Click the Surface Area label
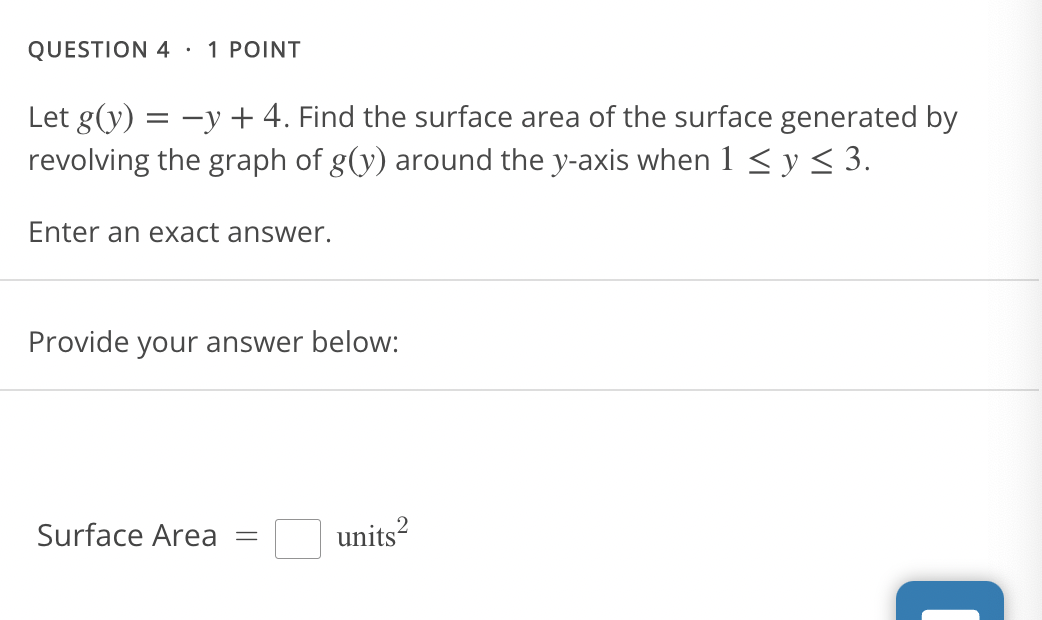Screen dimensions: 1042x620 tap(127, 536)
